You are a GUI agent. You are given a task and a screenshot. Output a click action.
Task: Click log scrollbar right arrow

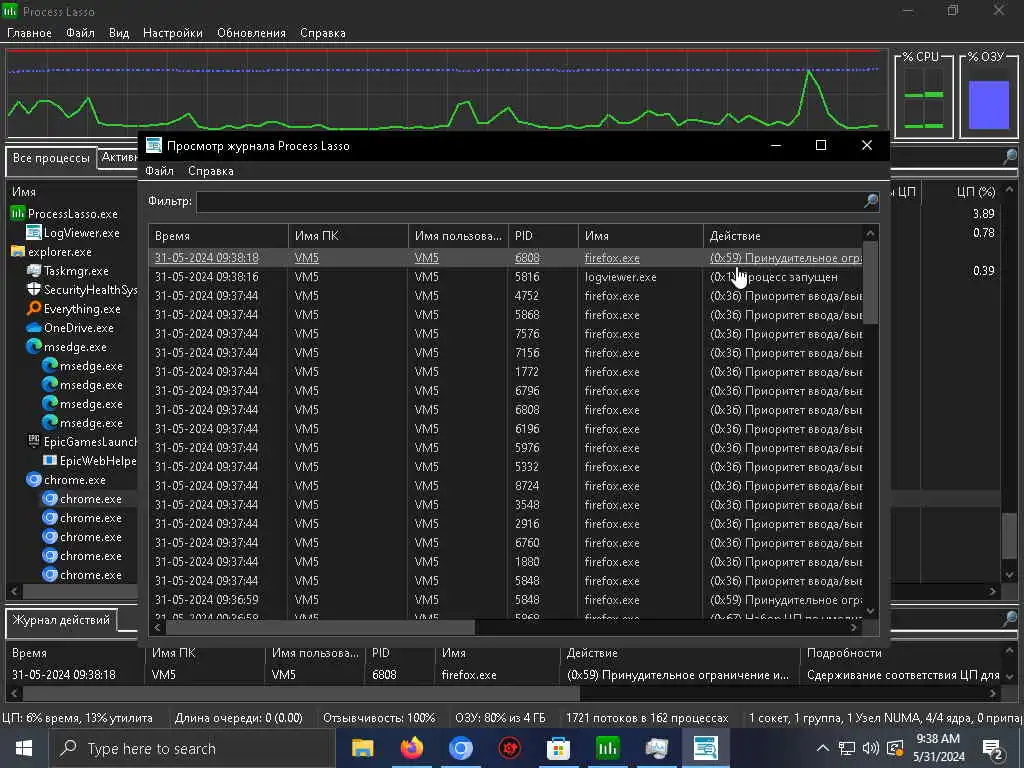[x=854, y=627]
